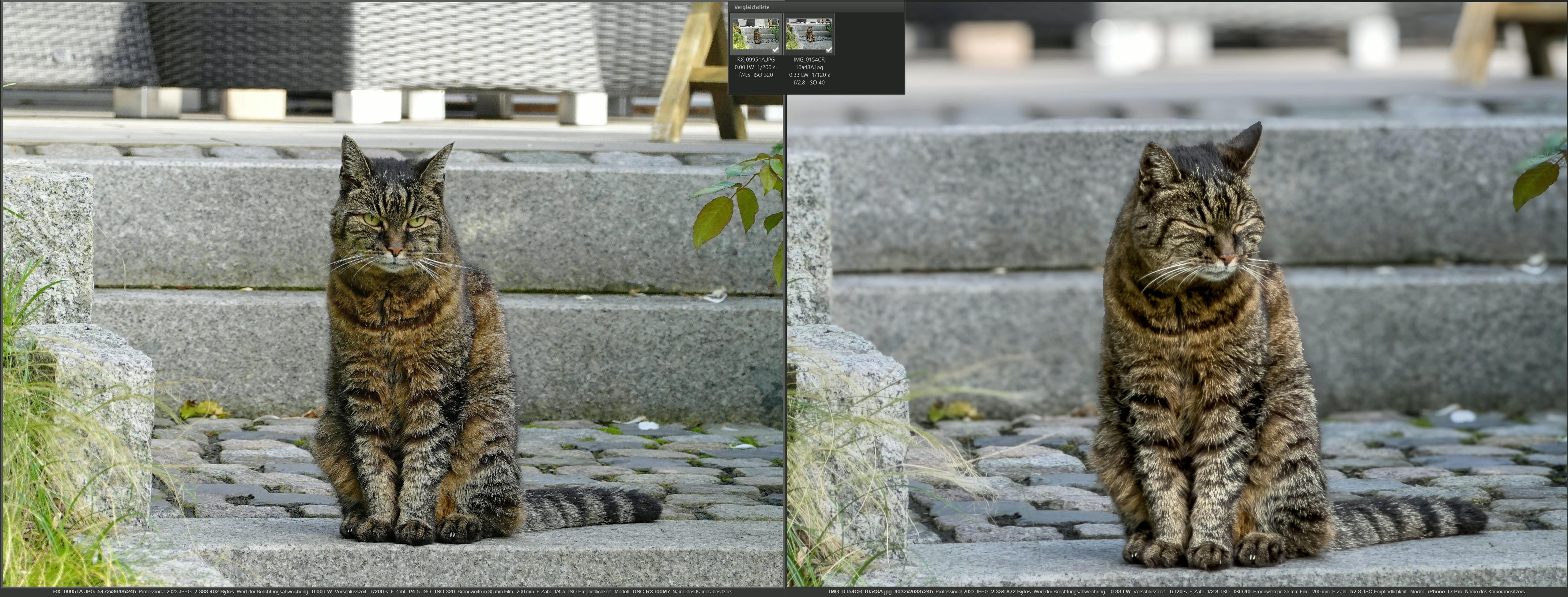This screenshot has height=597, width=1568.
Task: Click the iPhone 17 Pro model text in status bar
Action: point(1445,591)
